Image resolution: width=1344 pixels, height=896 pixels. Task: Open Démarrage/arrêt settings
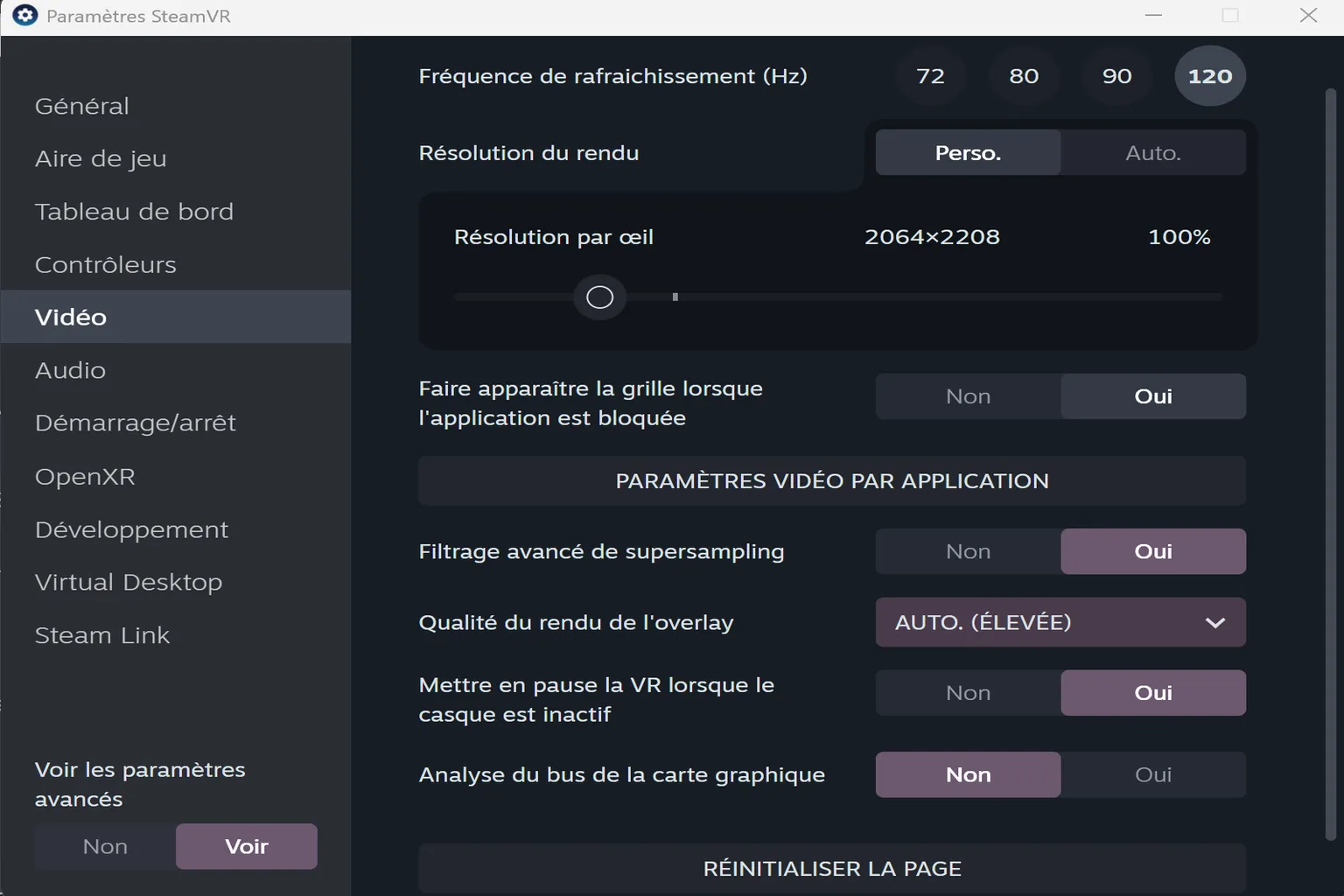(x=175, y=423)
